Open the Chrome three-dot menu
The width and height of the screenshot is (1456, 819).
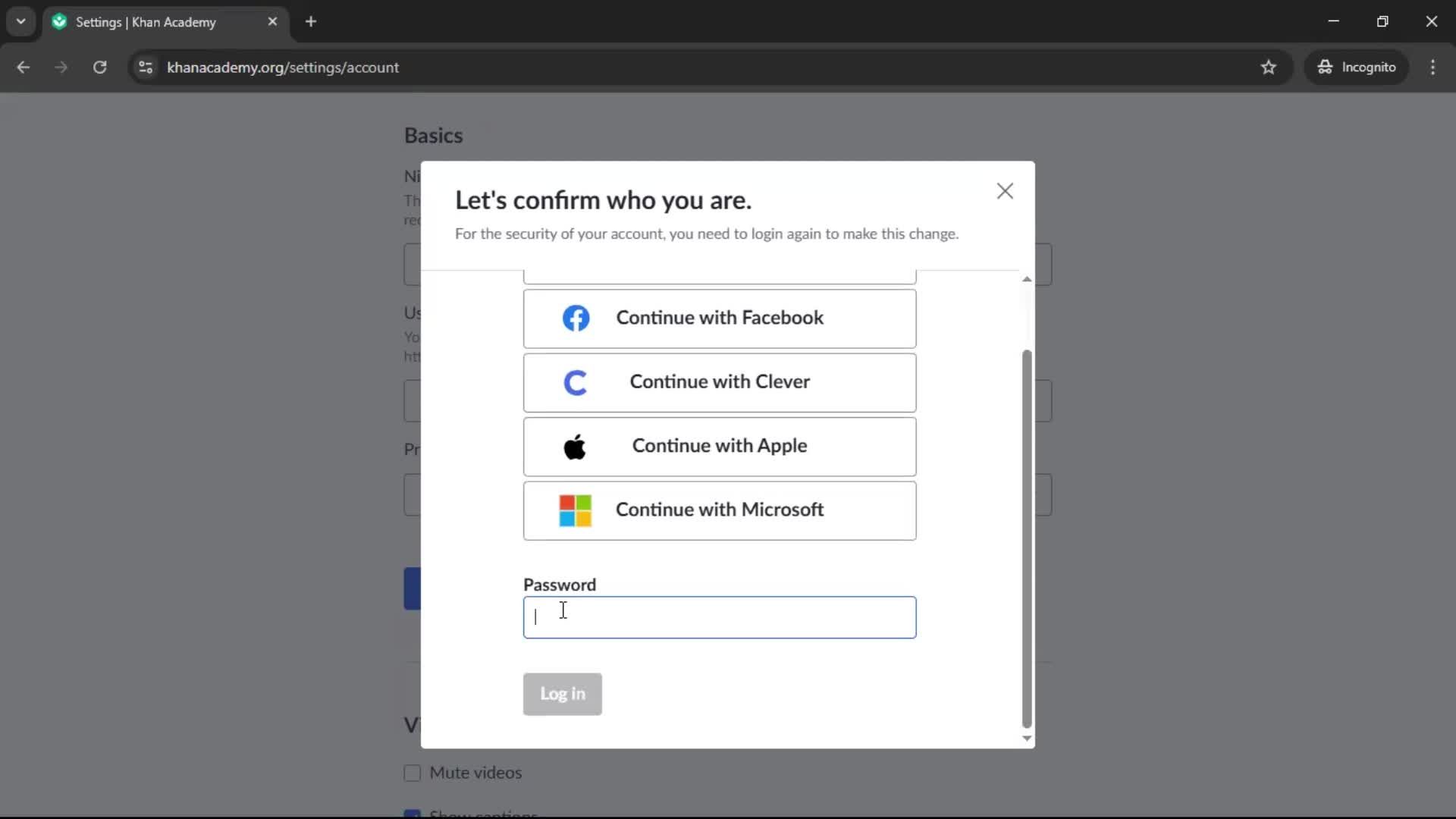tap(1432, 67)
